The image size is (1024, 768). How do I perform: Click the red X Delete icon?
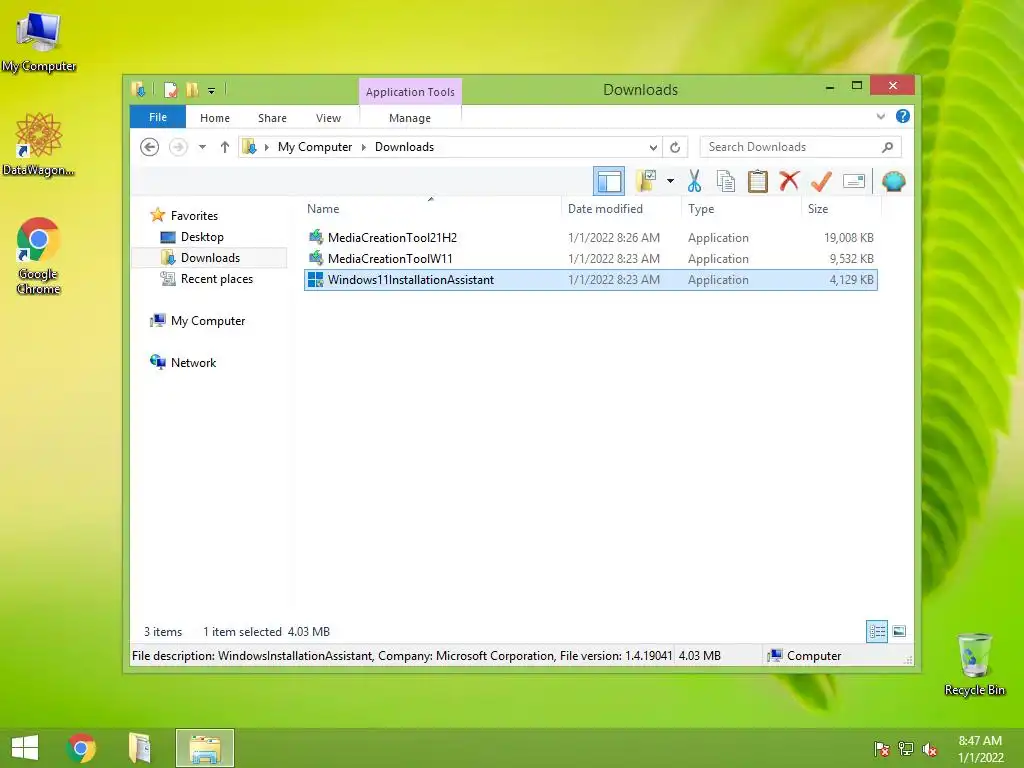tap(789, 180)
